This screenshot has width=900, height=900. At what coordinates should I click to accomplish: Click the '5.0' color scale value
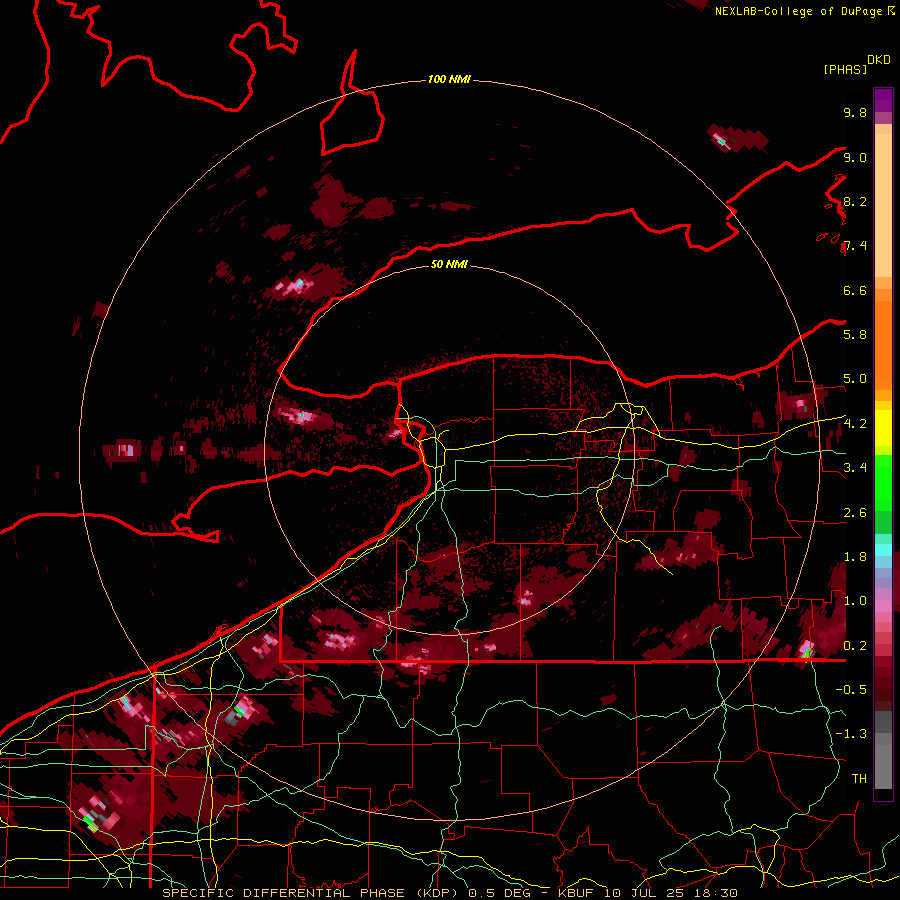(x=855, y=379)
